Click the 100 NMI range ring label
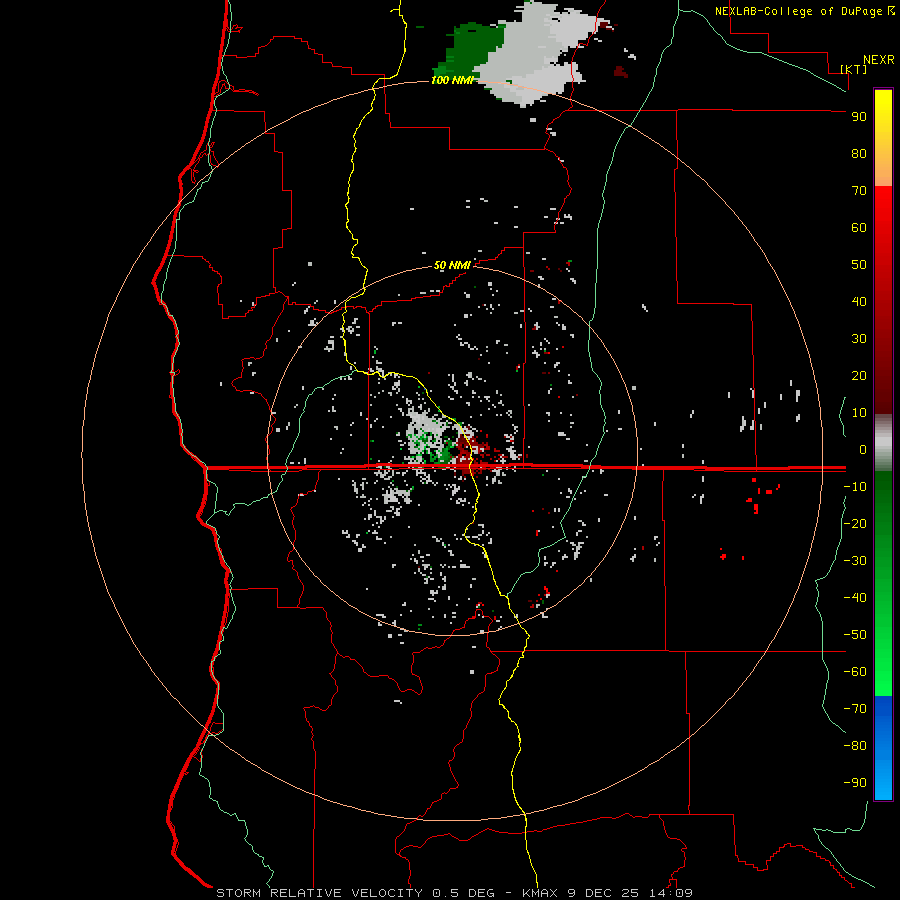Viewport: 900px width, 900px height. 452,80
